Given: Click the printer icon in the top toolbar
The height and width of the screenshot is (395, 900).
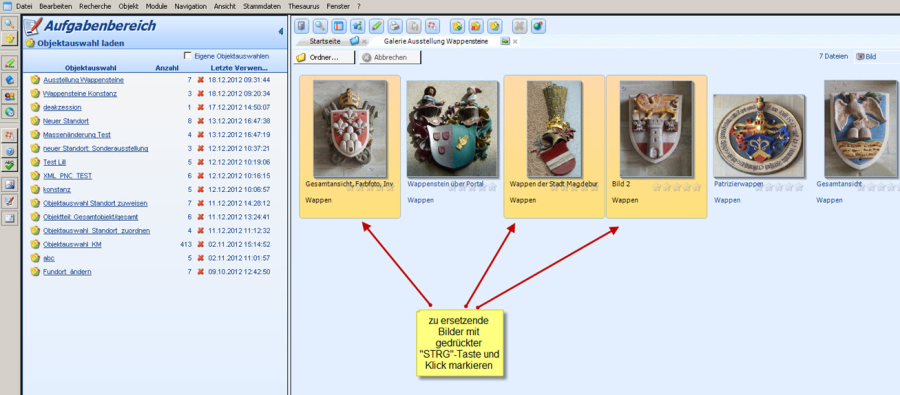Looking at the screenshot, I should point(394,26).
